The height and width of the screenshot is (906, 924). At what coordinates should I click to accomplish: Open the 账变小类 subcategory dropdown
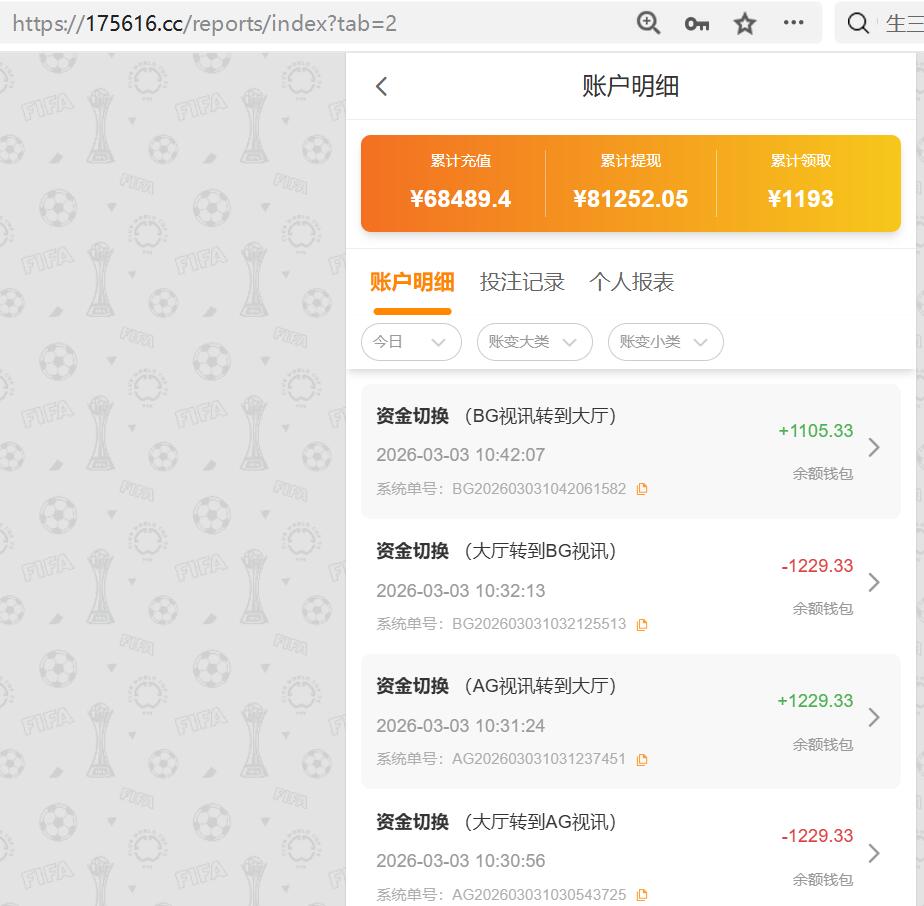tap(665, 342)
